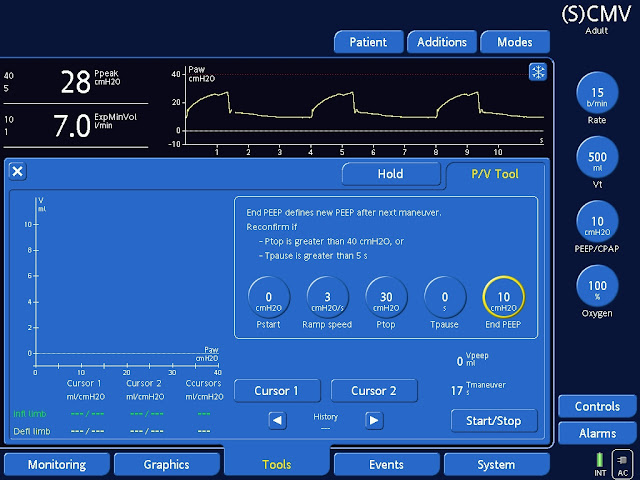The image size is (640, 480).
Task: Click the Tmaneuver 17 s value
Action: 478,389
